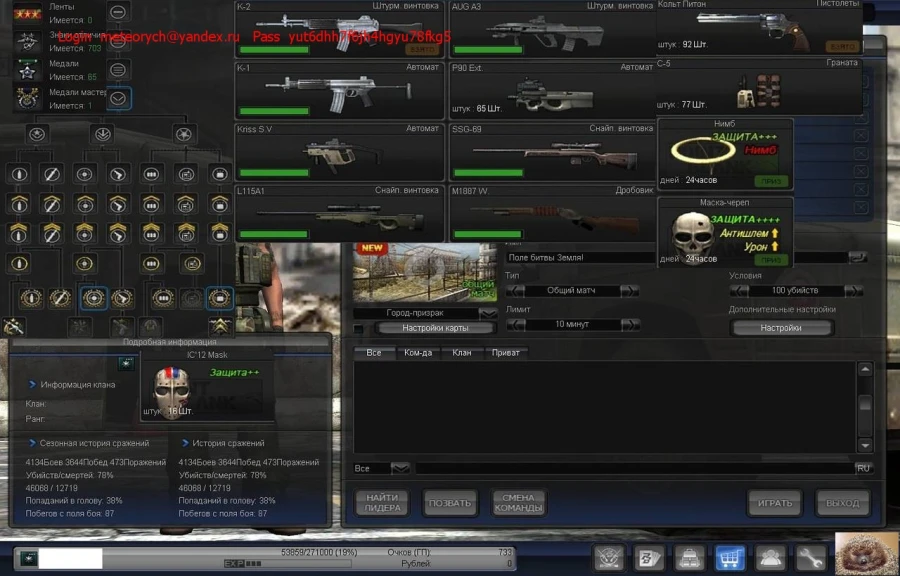Click the right arrow of Условия 100 убийств
The width and height of the screenshot is (900, 576).
pos(854,291)
